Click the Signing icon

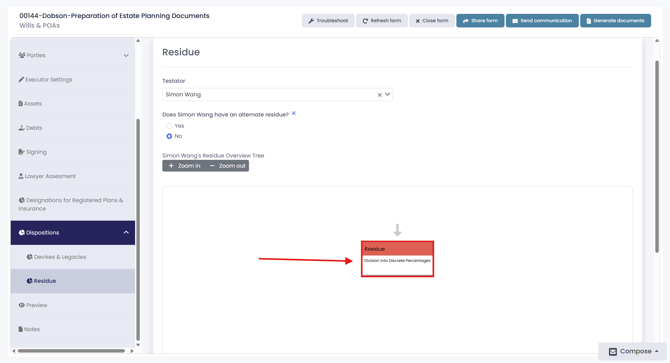[x=21, y=152]
